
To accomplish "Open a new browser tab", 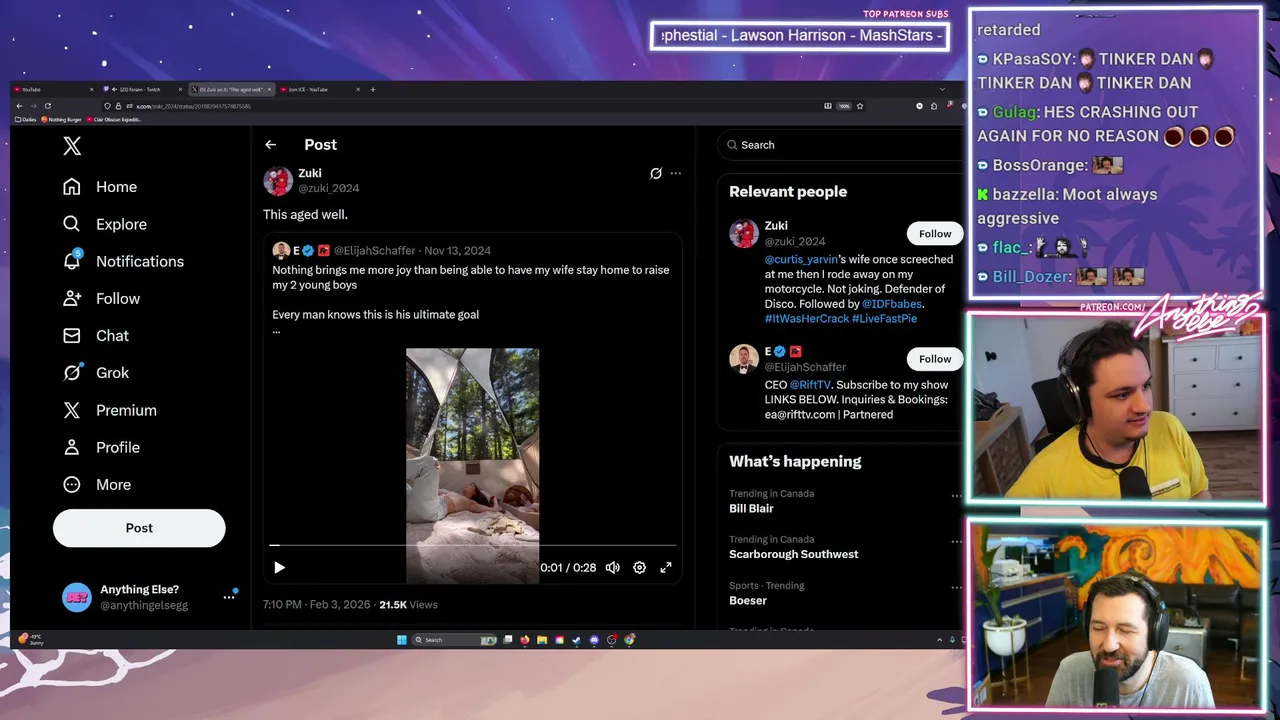I will (x=373, y=89).
